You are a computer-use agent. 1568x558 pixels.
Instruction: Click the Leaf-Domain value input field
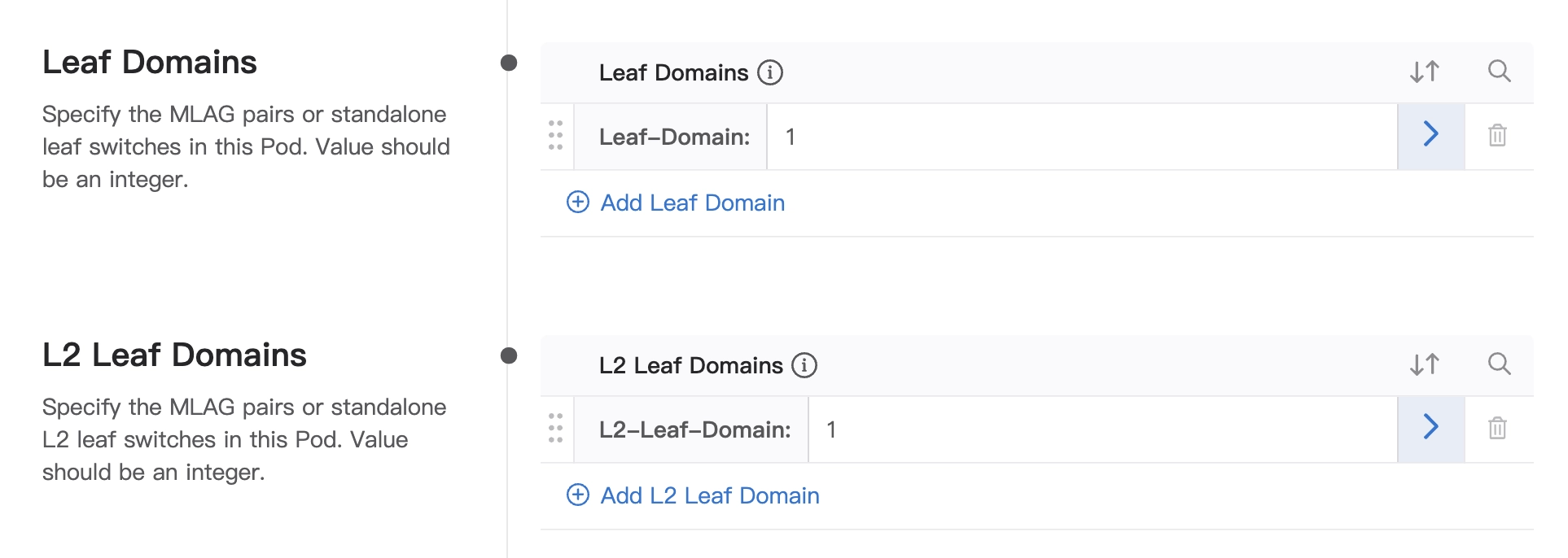[1081, 137]
